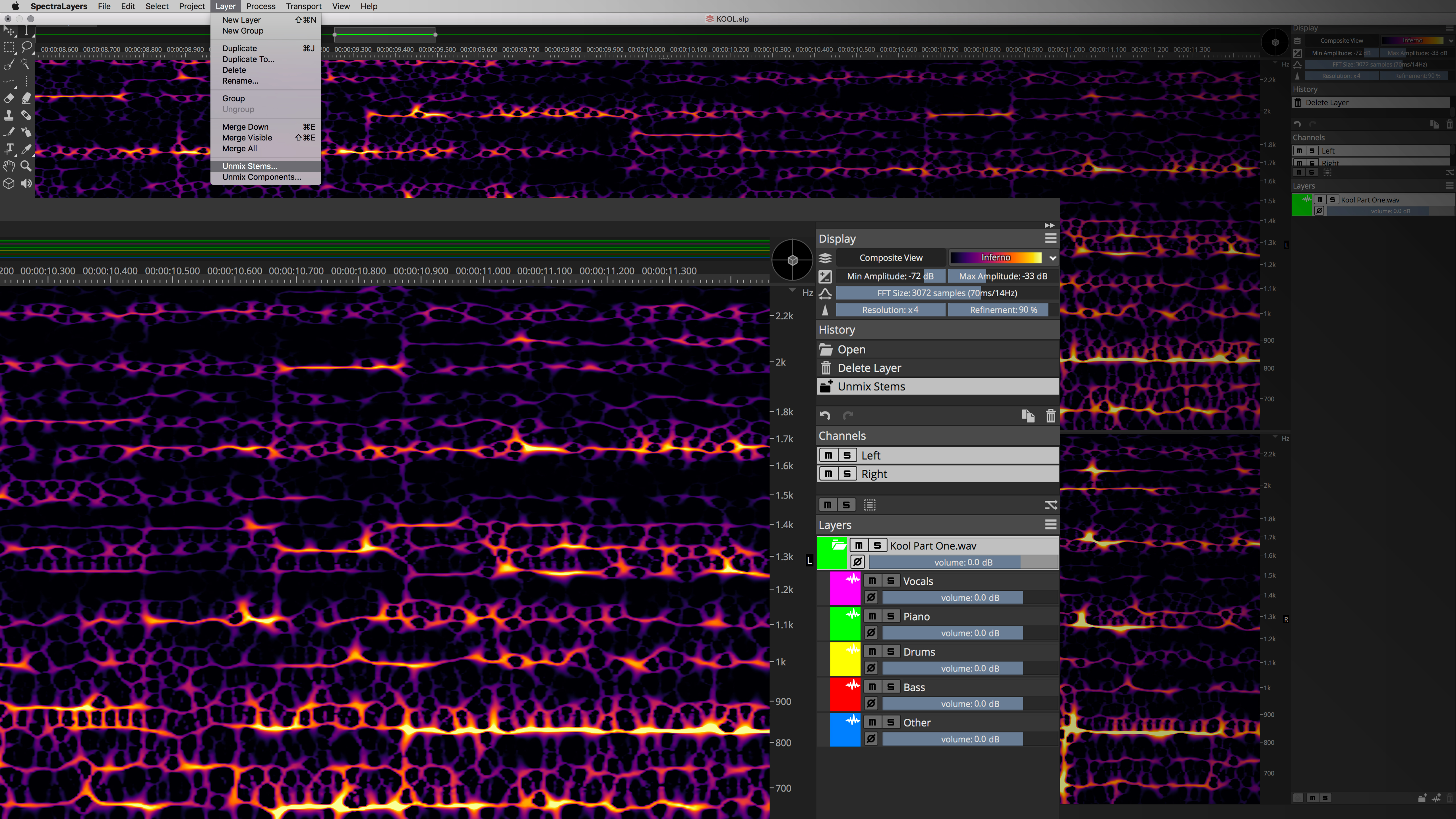Mute the Left channel
Viewport: 1456px width, 819px height.
(828, 456)
